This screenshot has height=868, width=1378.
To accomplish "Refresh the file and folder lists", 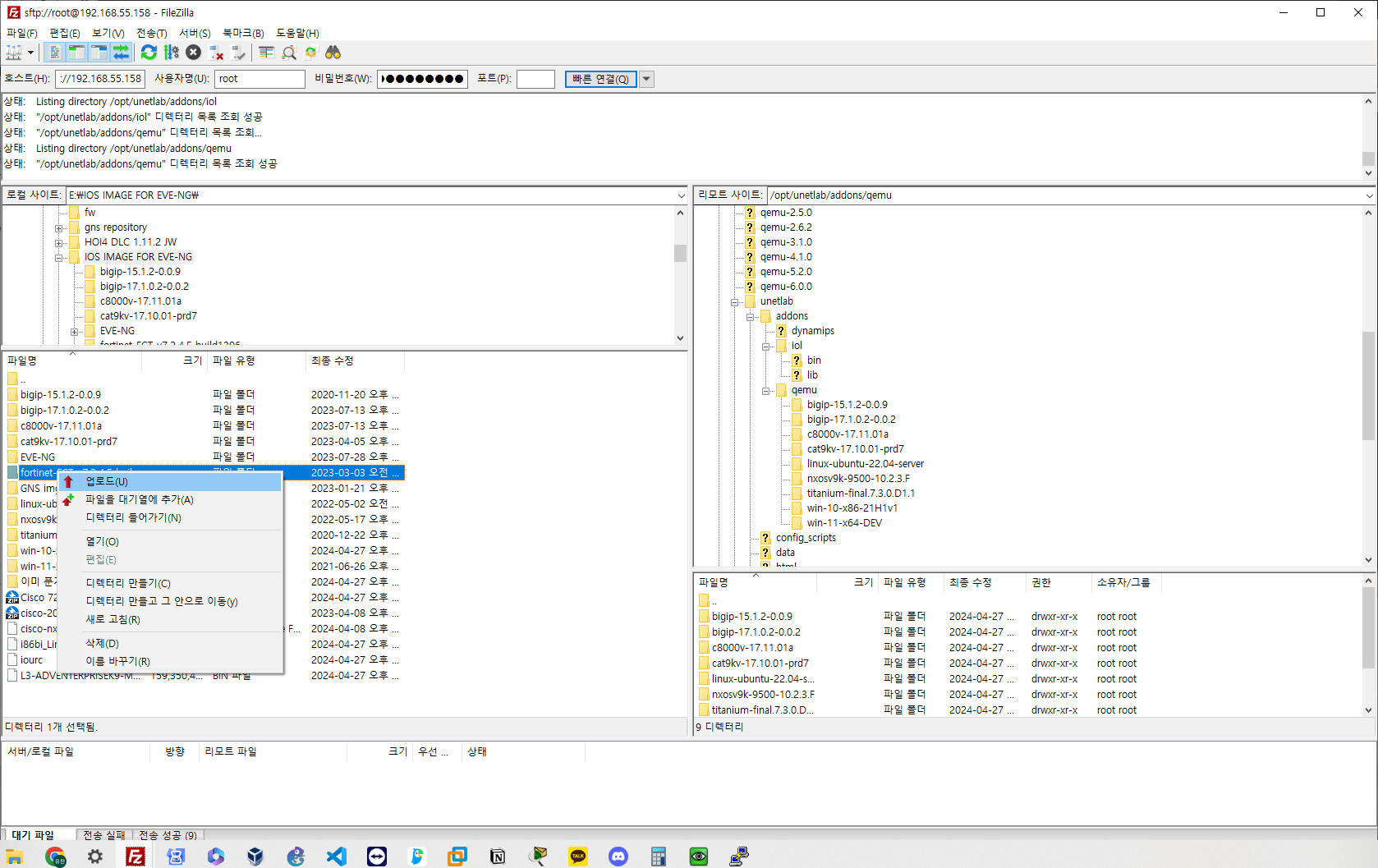I will click(x=149, y=53).
